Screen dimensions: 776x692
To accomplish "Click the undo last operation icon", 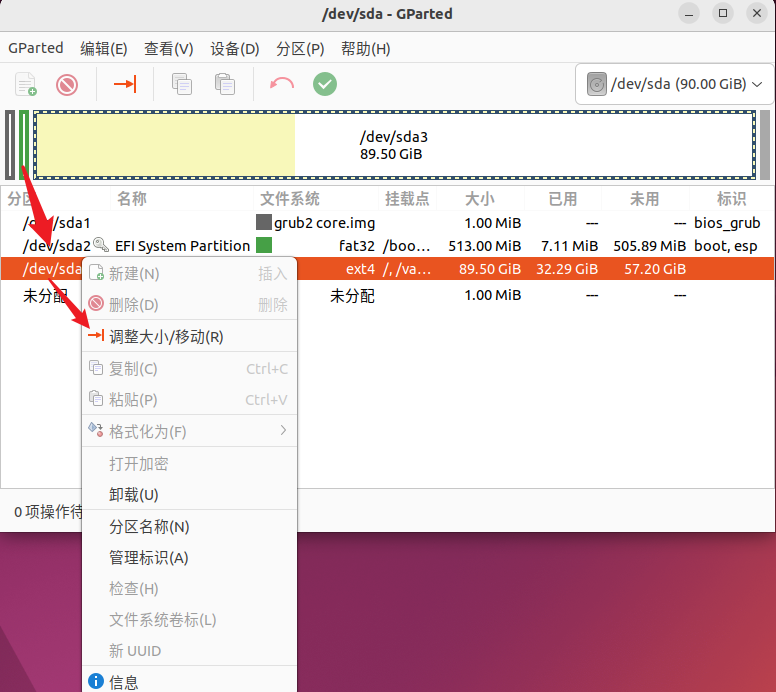I will tap(282, 84).
